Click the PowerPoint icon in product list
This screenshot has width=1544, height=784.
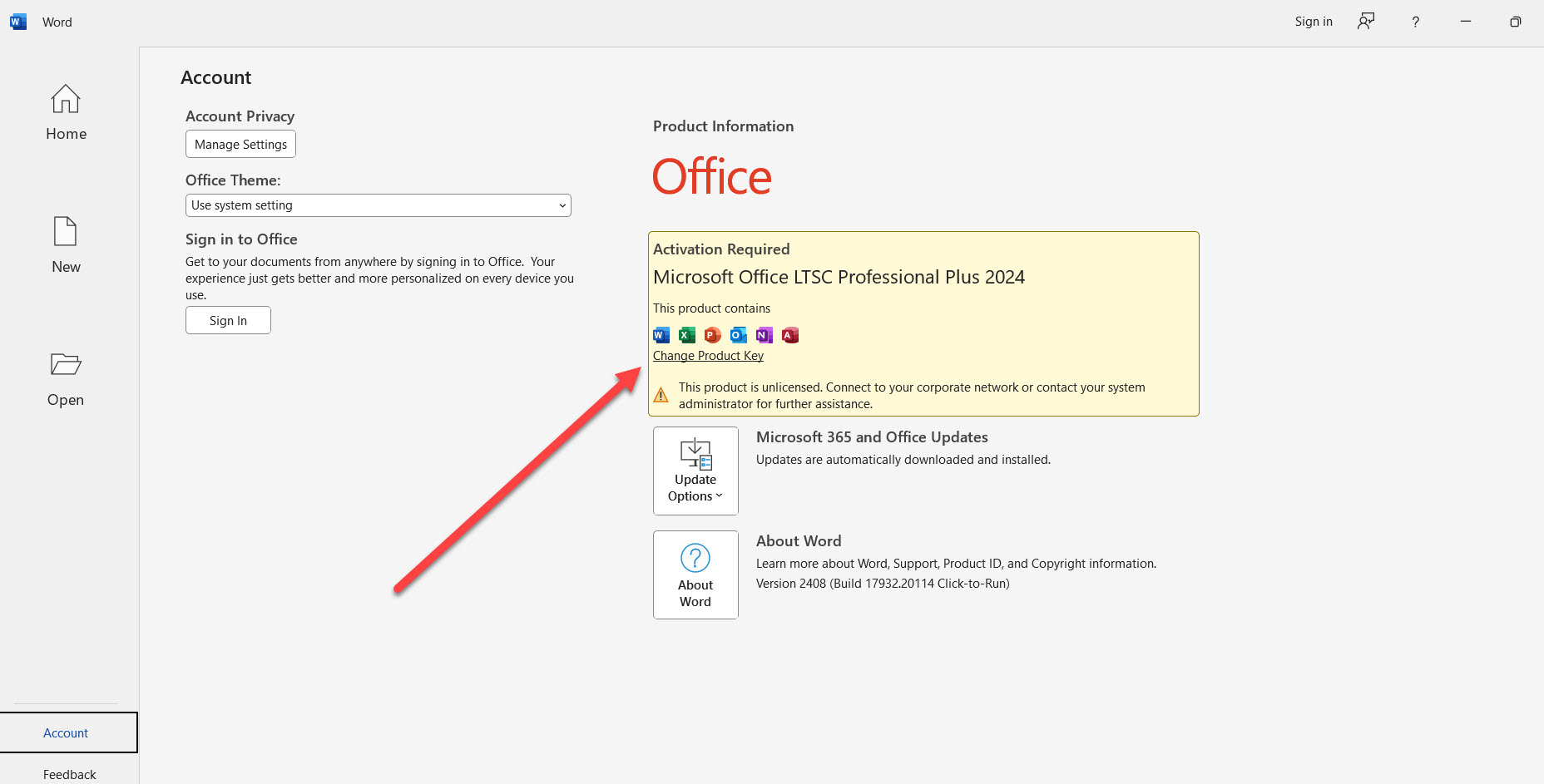coord(712,335)
